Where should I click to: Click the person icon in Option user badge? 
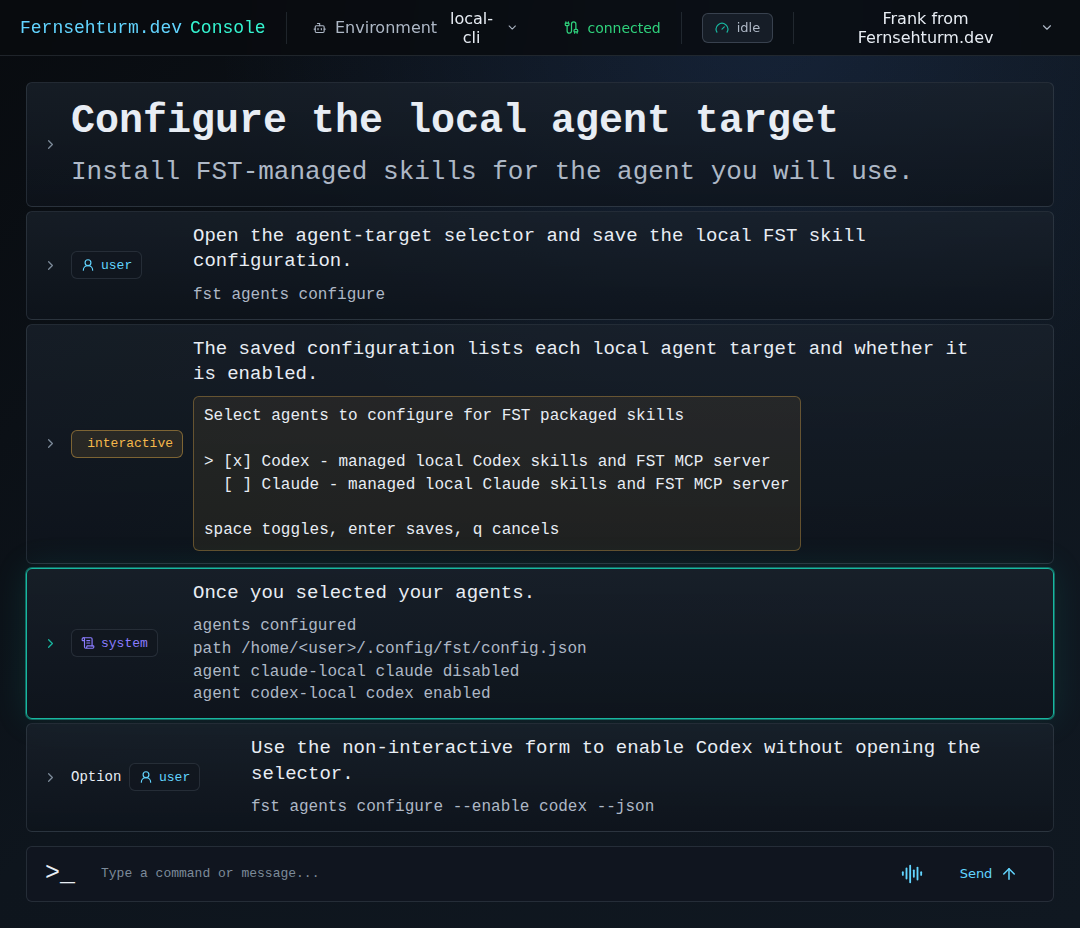(146, 777)
